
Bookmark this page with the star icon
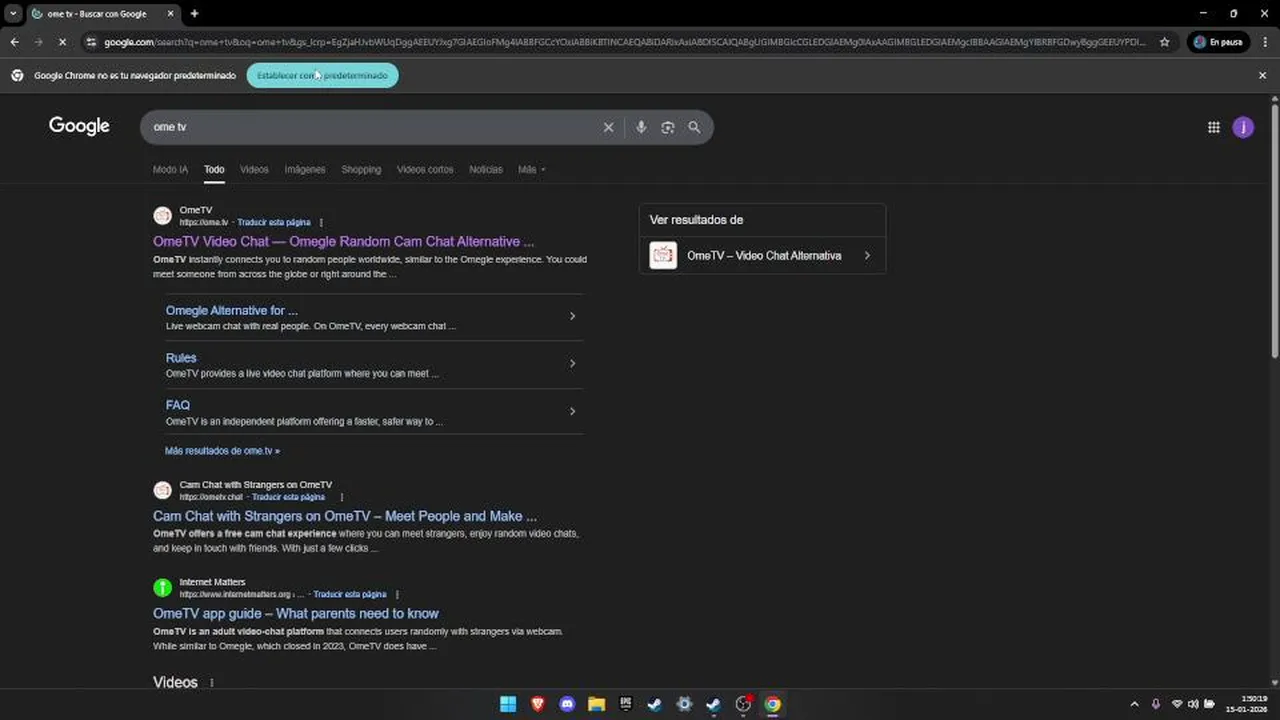[1165, 42]
